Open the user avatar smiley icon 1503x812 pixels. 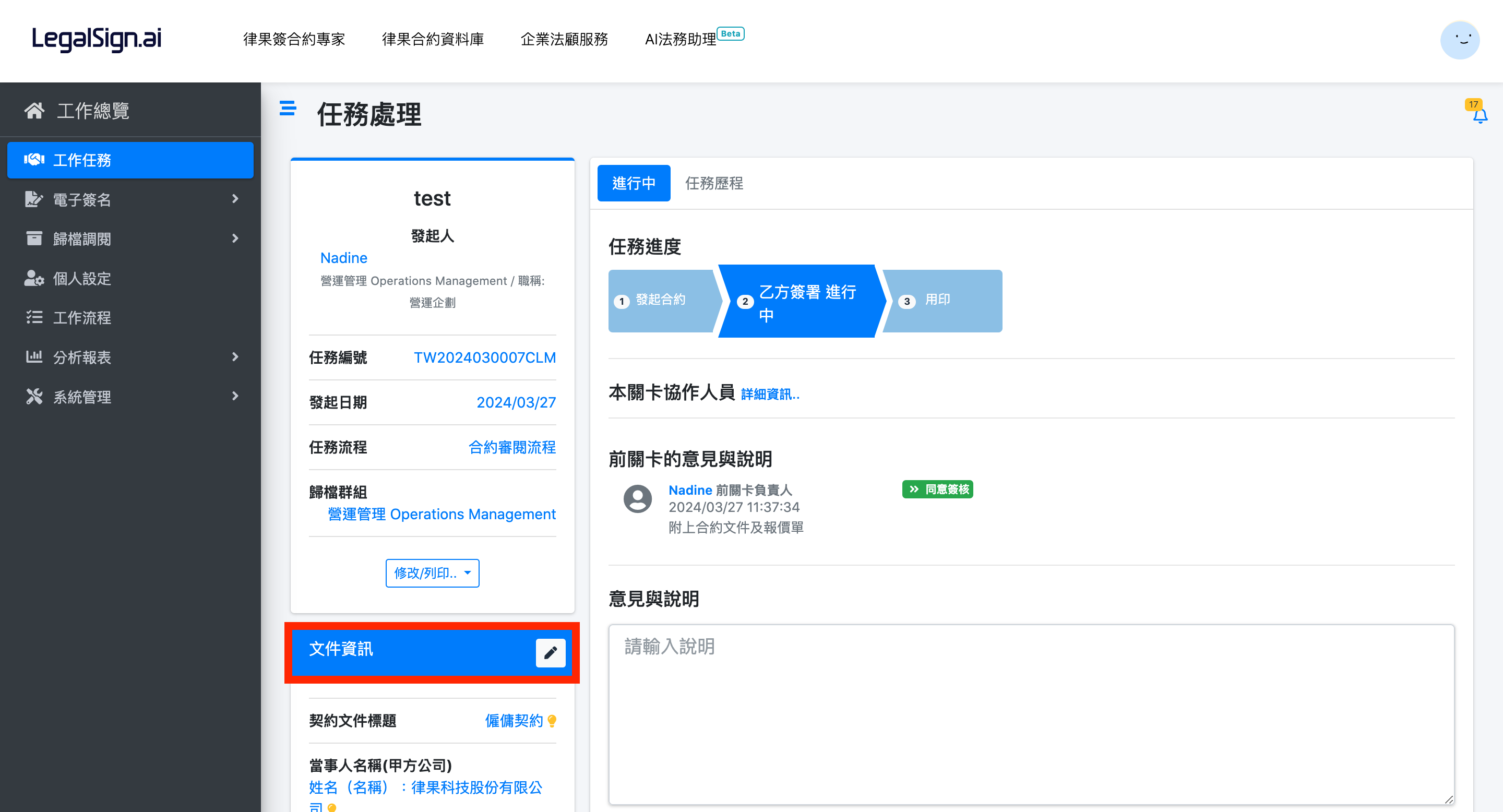point(1460,40)
